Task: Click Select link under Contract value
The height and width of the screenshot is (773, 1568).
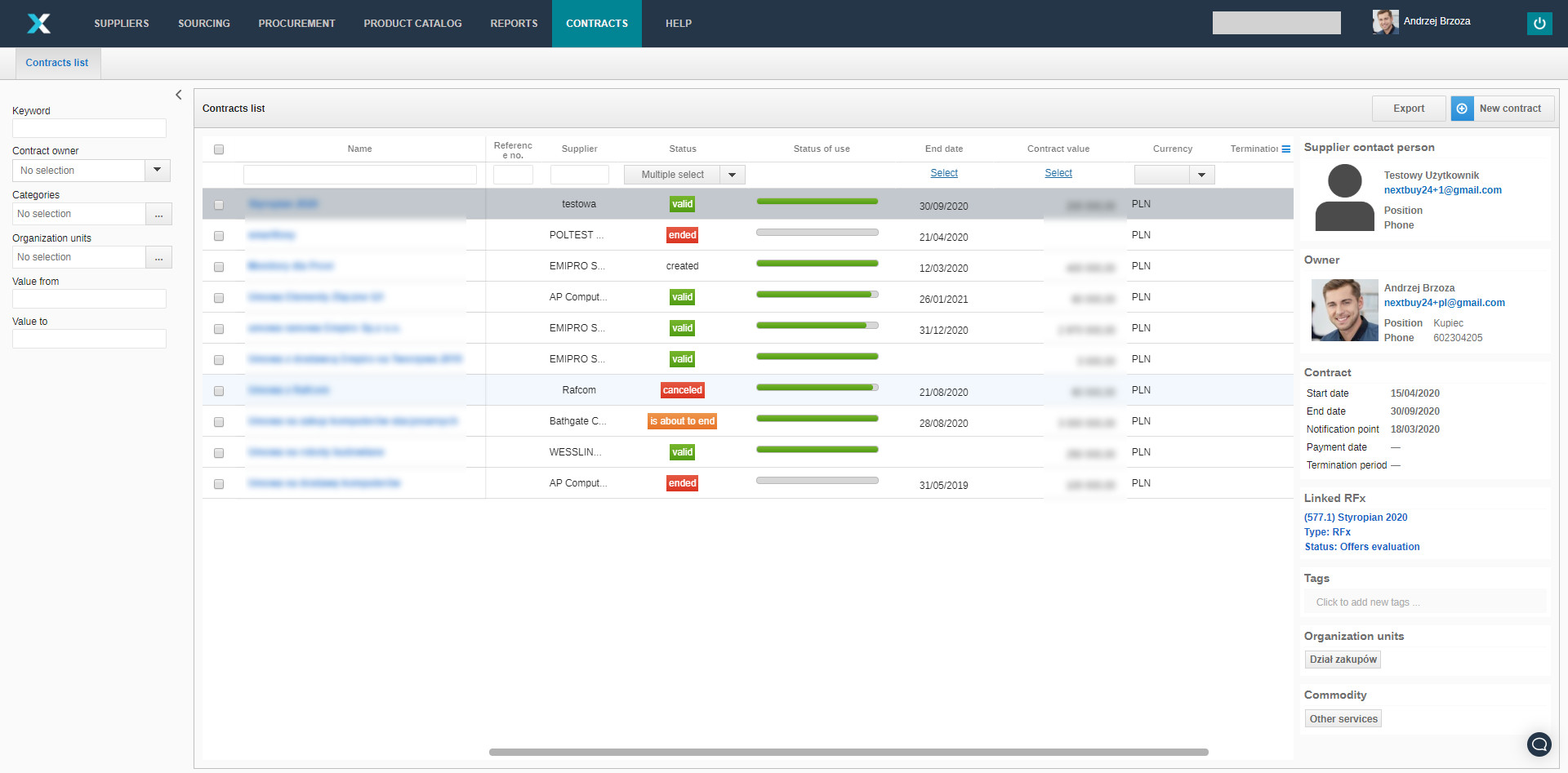Action: [1058, 173]
